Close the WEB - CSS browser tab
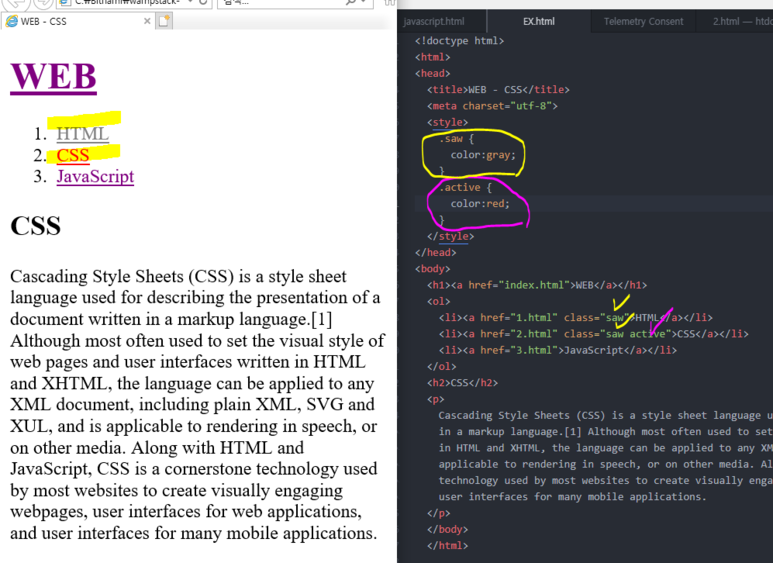This screenshot has width=773, height=563. [147, 21]
